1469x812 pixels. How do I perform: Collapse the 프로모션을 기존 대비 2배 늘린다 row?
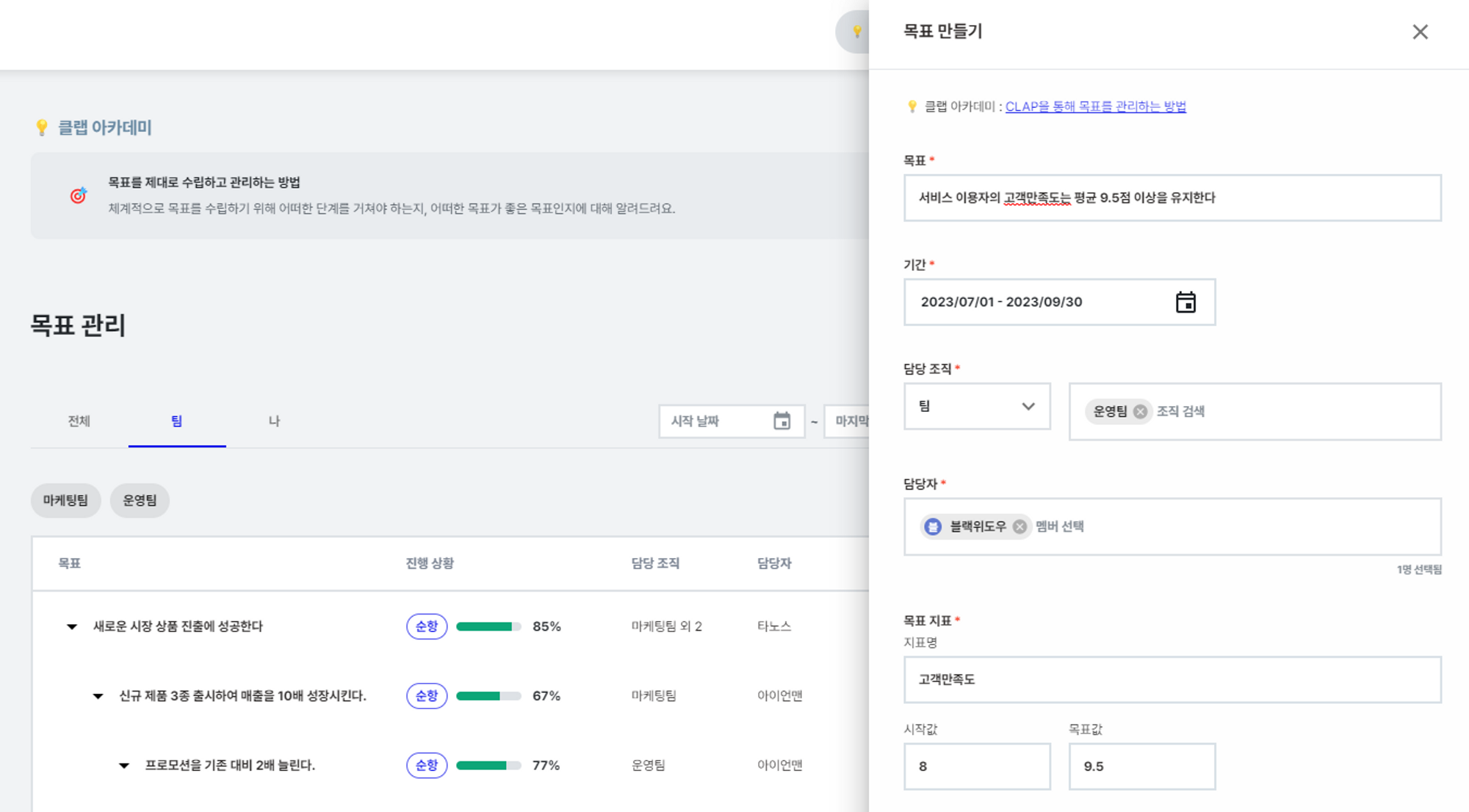pyautogui.click(x=124, y=765)
